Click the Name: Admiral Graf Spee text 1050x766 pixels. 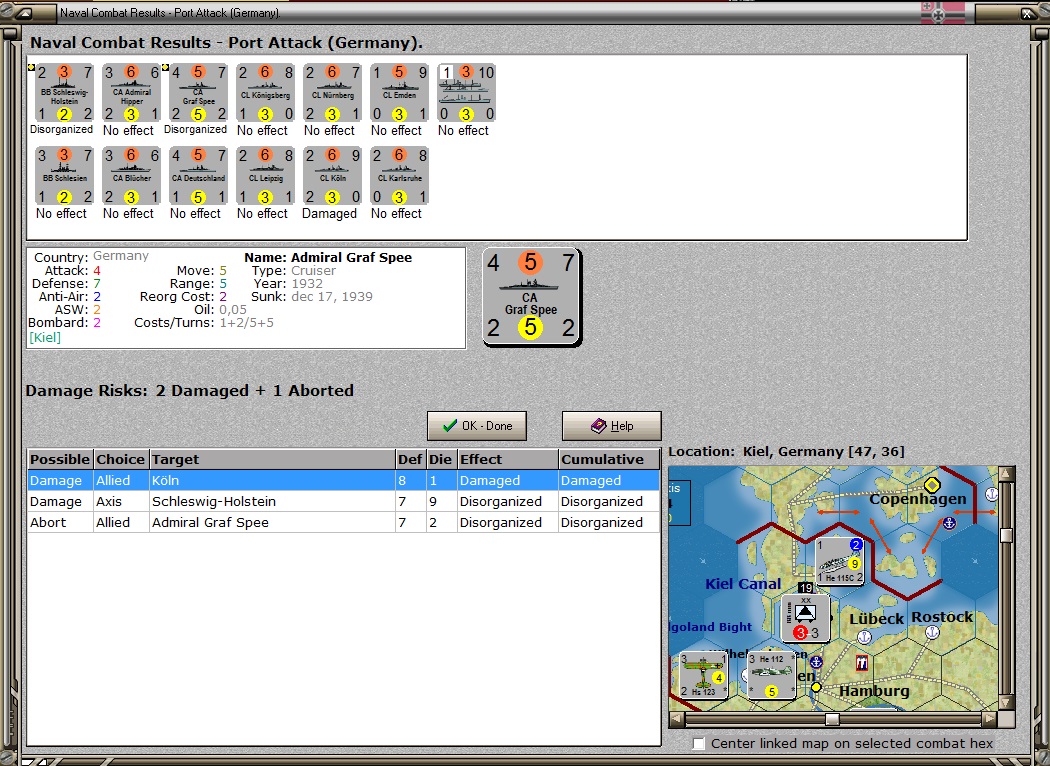[x=328, y=257]
